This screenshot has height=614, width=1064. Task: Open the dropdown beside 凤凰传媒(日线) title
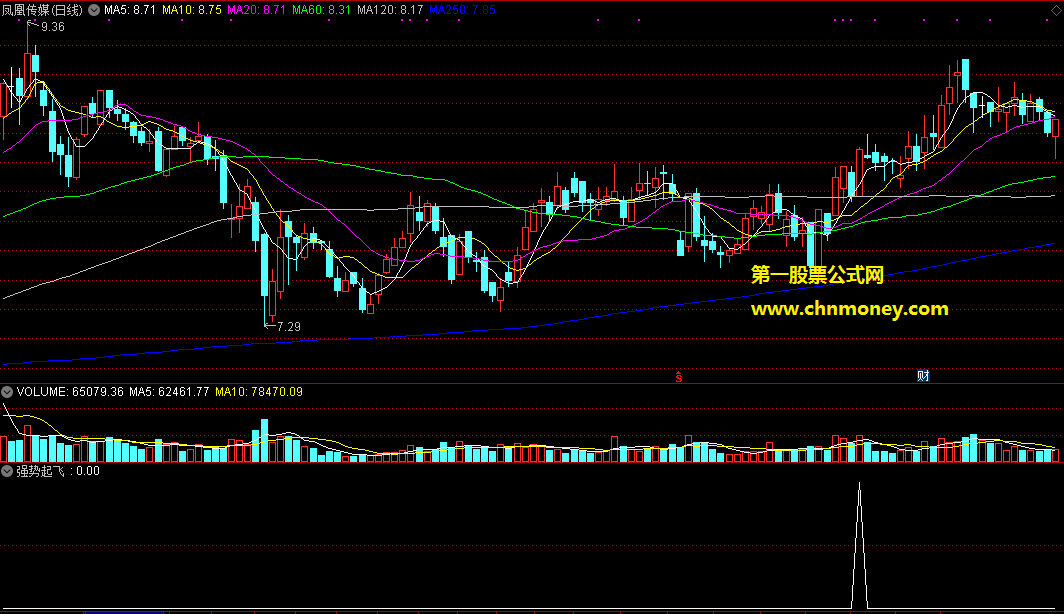(x=94, y=10)
